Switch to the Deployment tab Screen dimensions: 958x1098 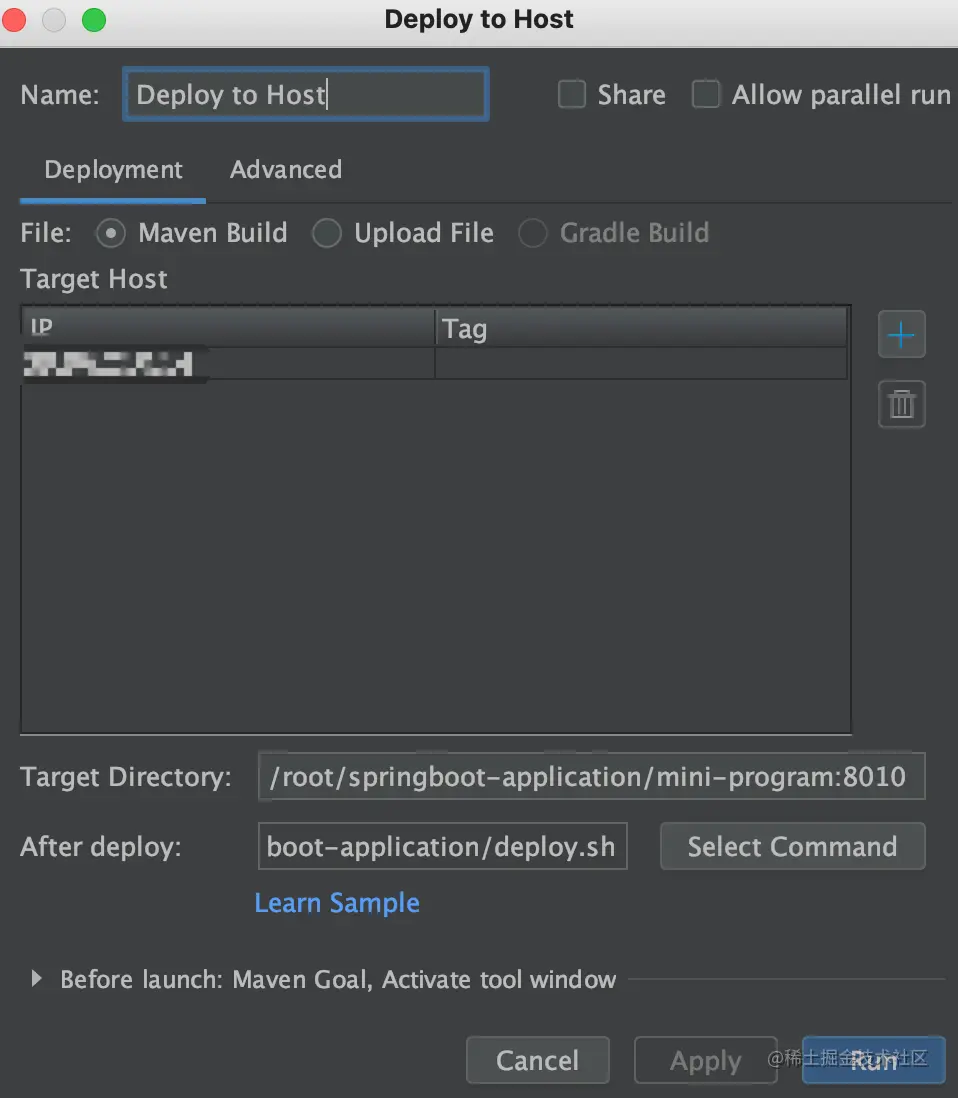coord(112,170)
